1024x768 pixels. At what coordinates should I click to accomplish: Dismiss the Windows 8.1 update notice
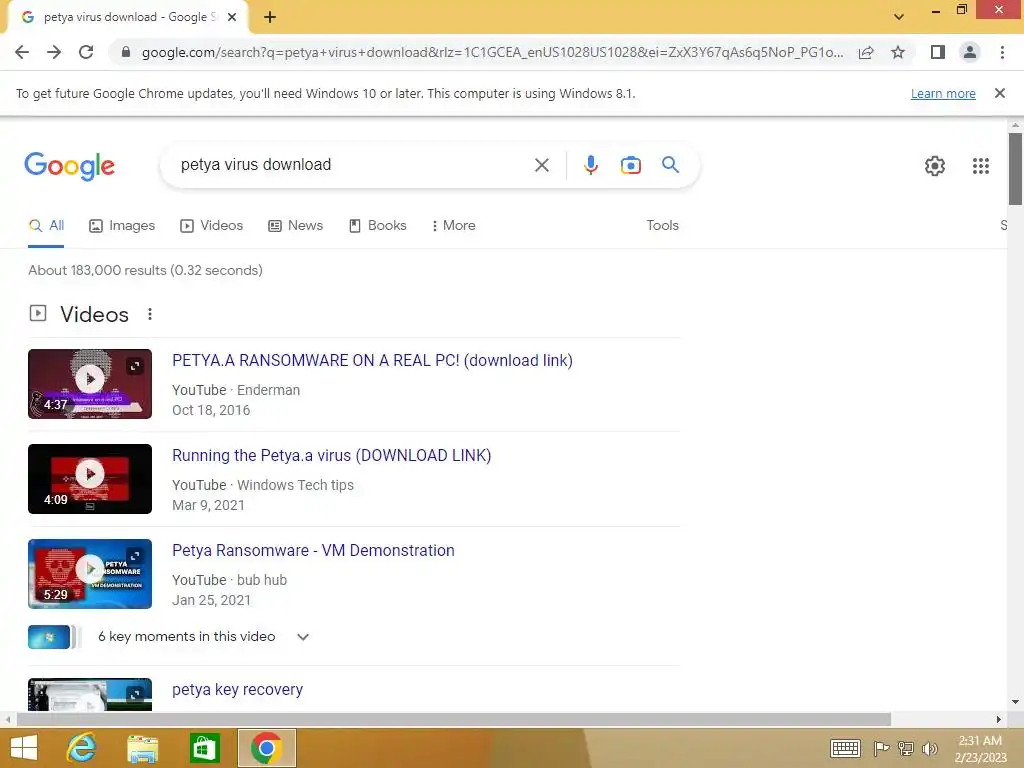click(999, 93)
